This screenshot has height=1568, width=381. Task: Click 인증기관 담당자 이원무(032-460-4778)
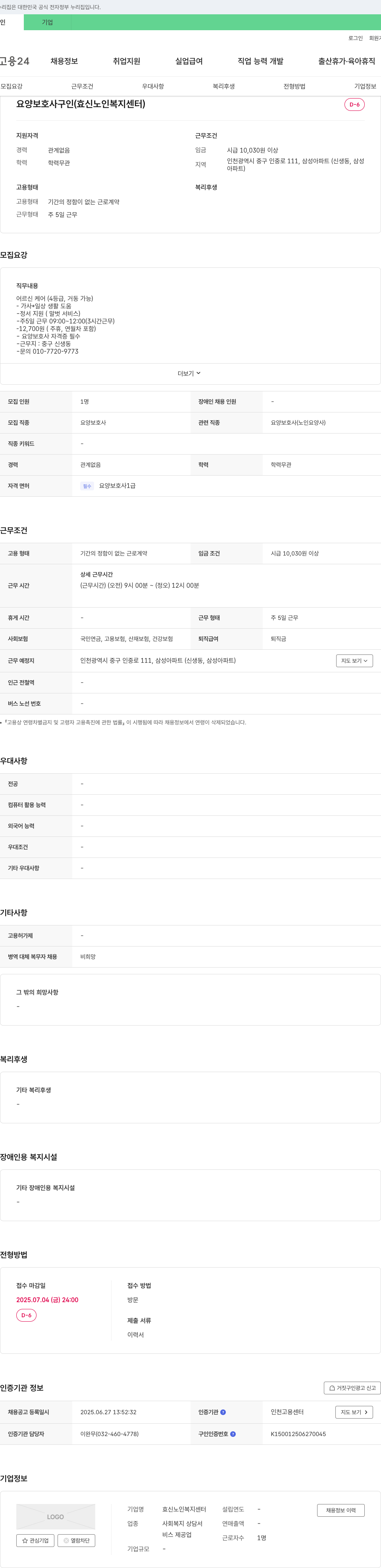[x=110, y=1433]
